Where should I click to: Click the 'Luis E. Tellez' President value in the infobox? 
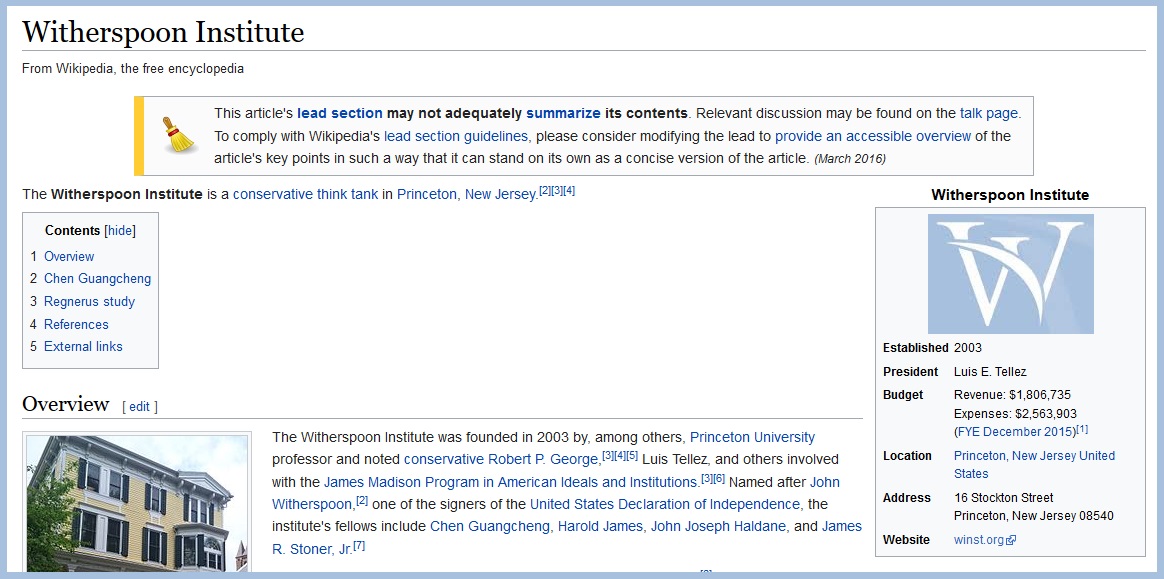point(990,372)
